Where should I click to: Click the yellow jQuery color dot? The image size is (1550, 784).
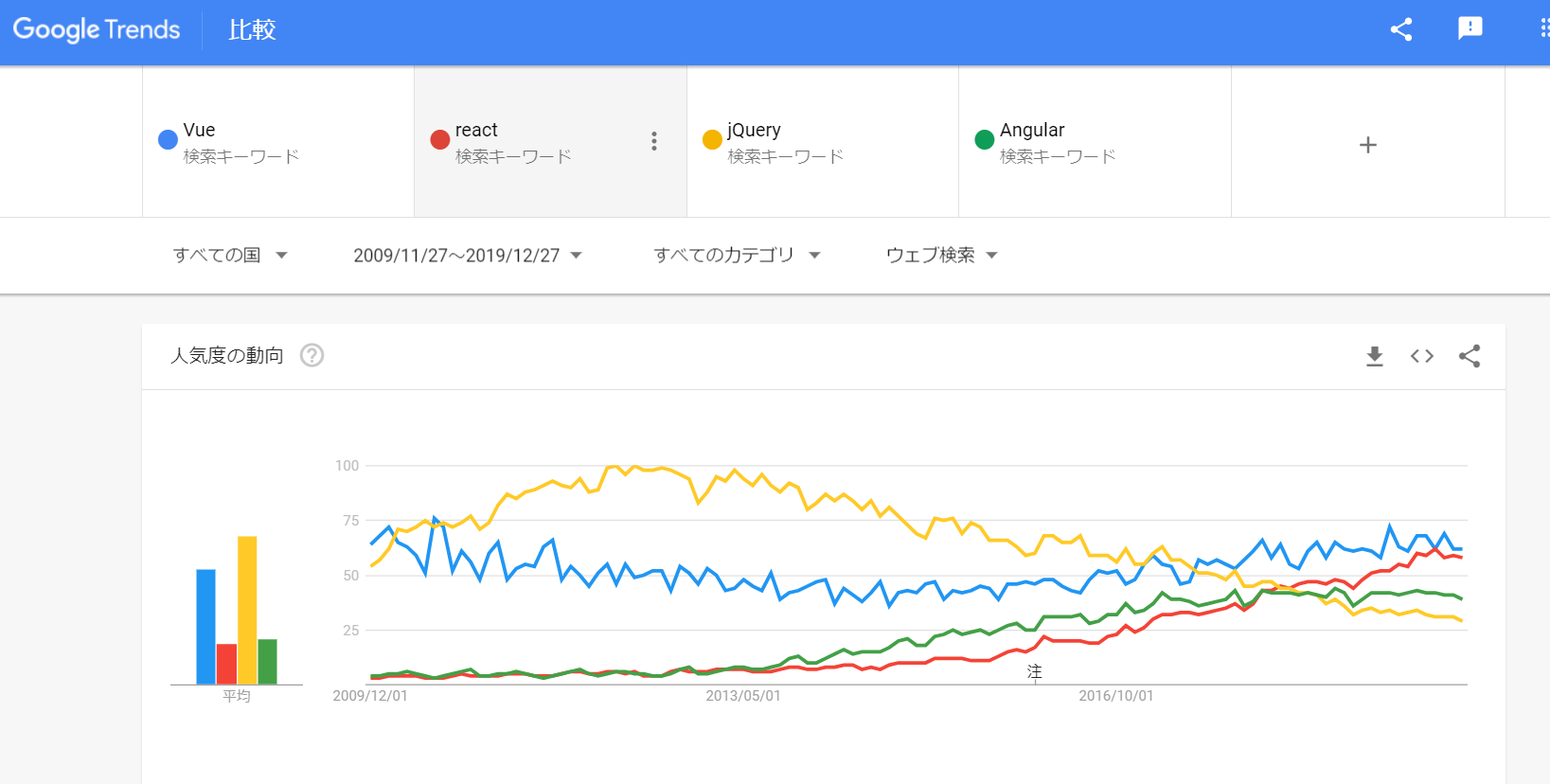coord(712,140)
